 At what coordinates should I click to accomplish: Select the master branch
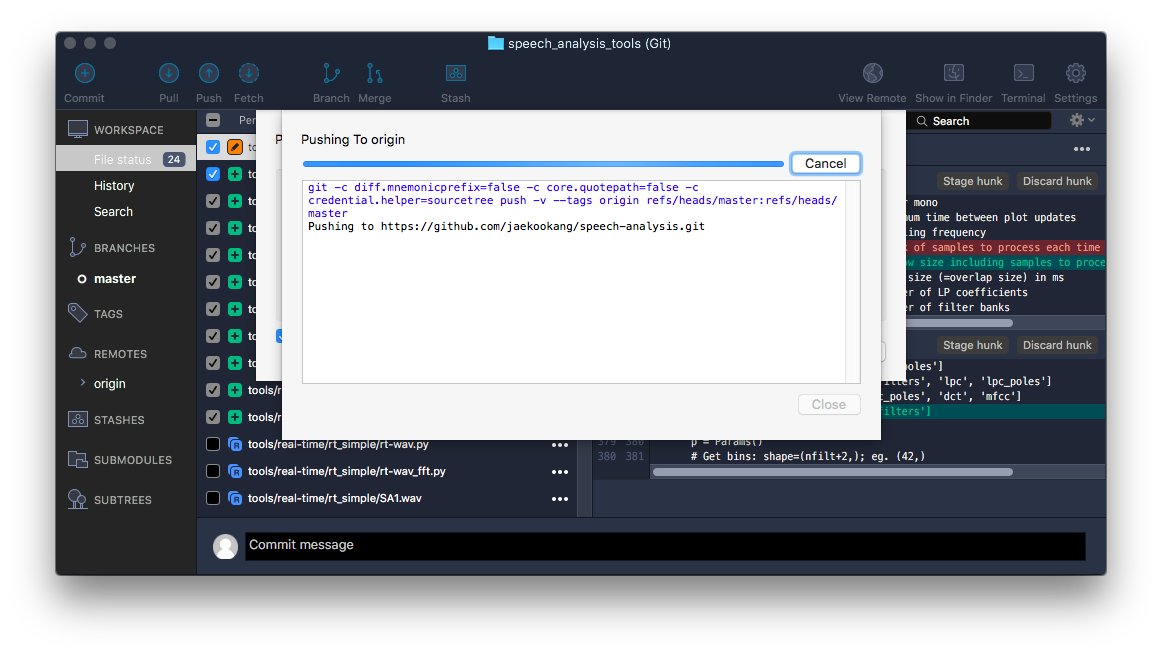(x=115, y=279)
